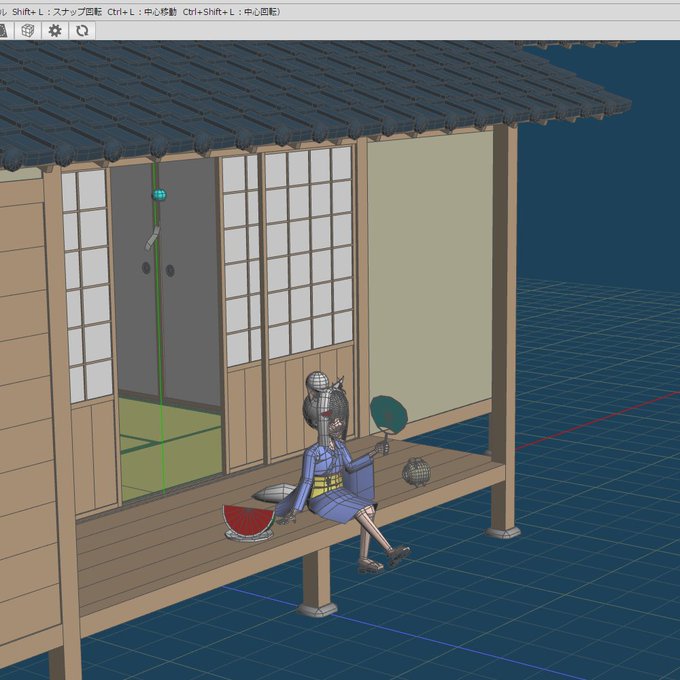Click the wind chime glass ball object
The height and width of the screenshot is (680, 680).
(159, 195)
